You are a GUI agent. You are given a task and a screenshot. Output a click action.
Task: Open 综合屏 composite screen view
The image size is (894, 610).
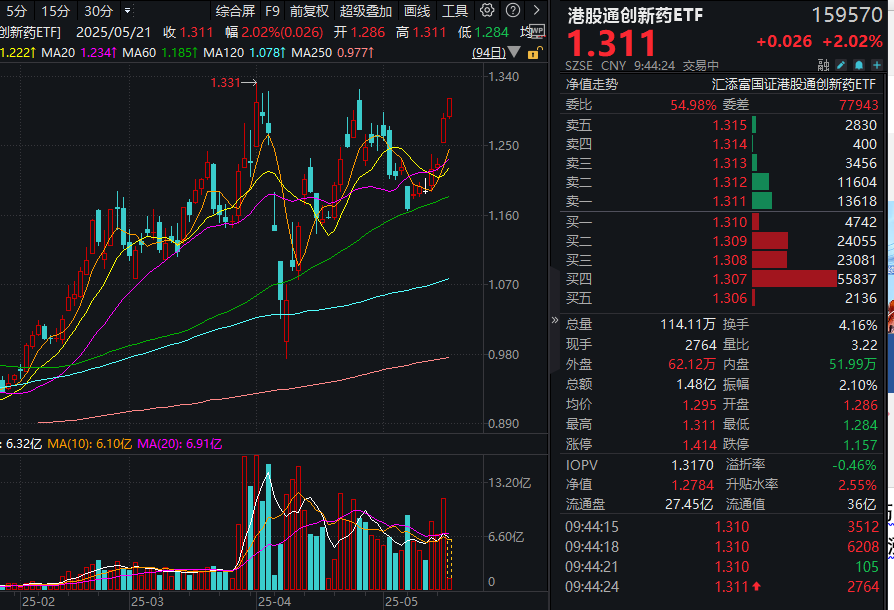(236, 13)
